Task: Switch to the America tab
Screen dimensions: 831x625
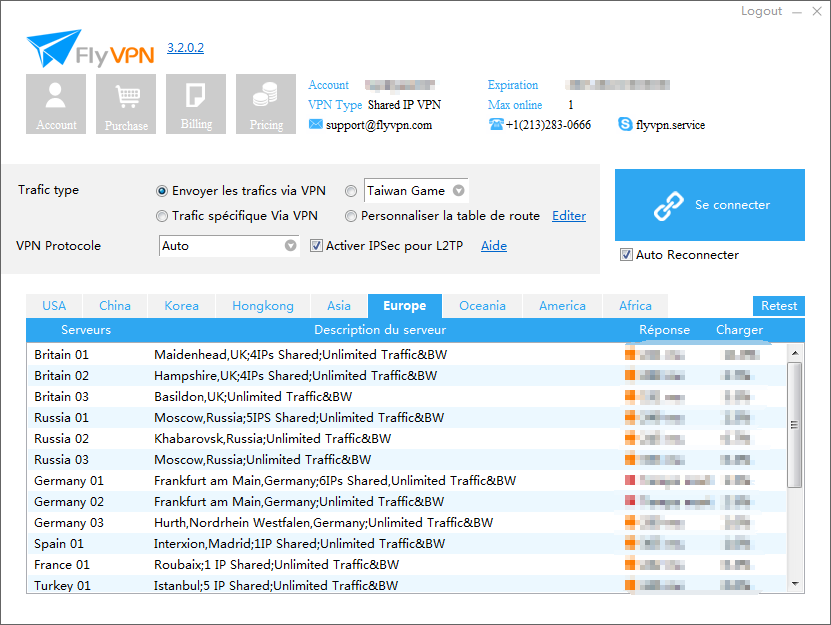Action: pyautogui.click(x=562, y=306)
